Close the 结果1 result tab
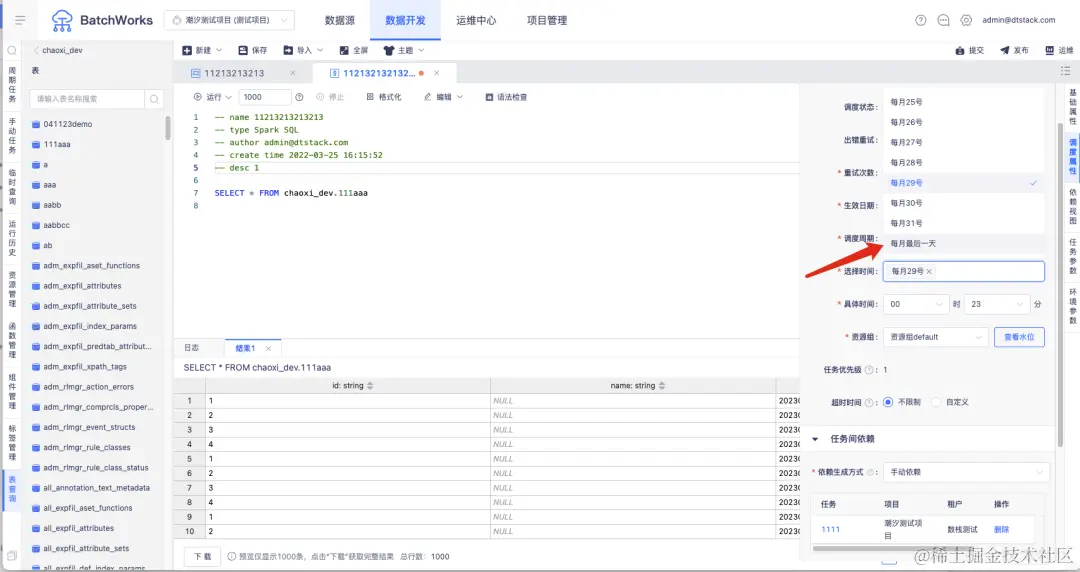Screen dimensions: 1080x572 click(x=269, y=349)
